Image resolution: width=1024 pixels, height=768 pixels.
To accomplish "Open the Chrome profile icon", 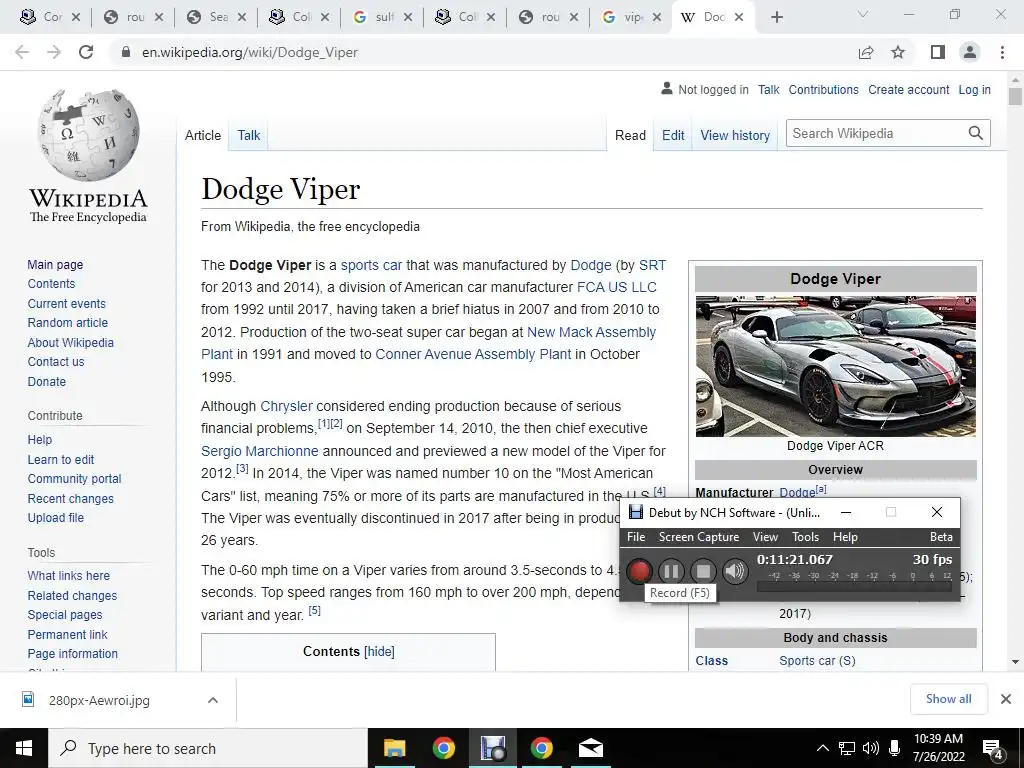I will pyautogui.click(x=970, y=52).
